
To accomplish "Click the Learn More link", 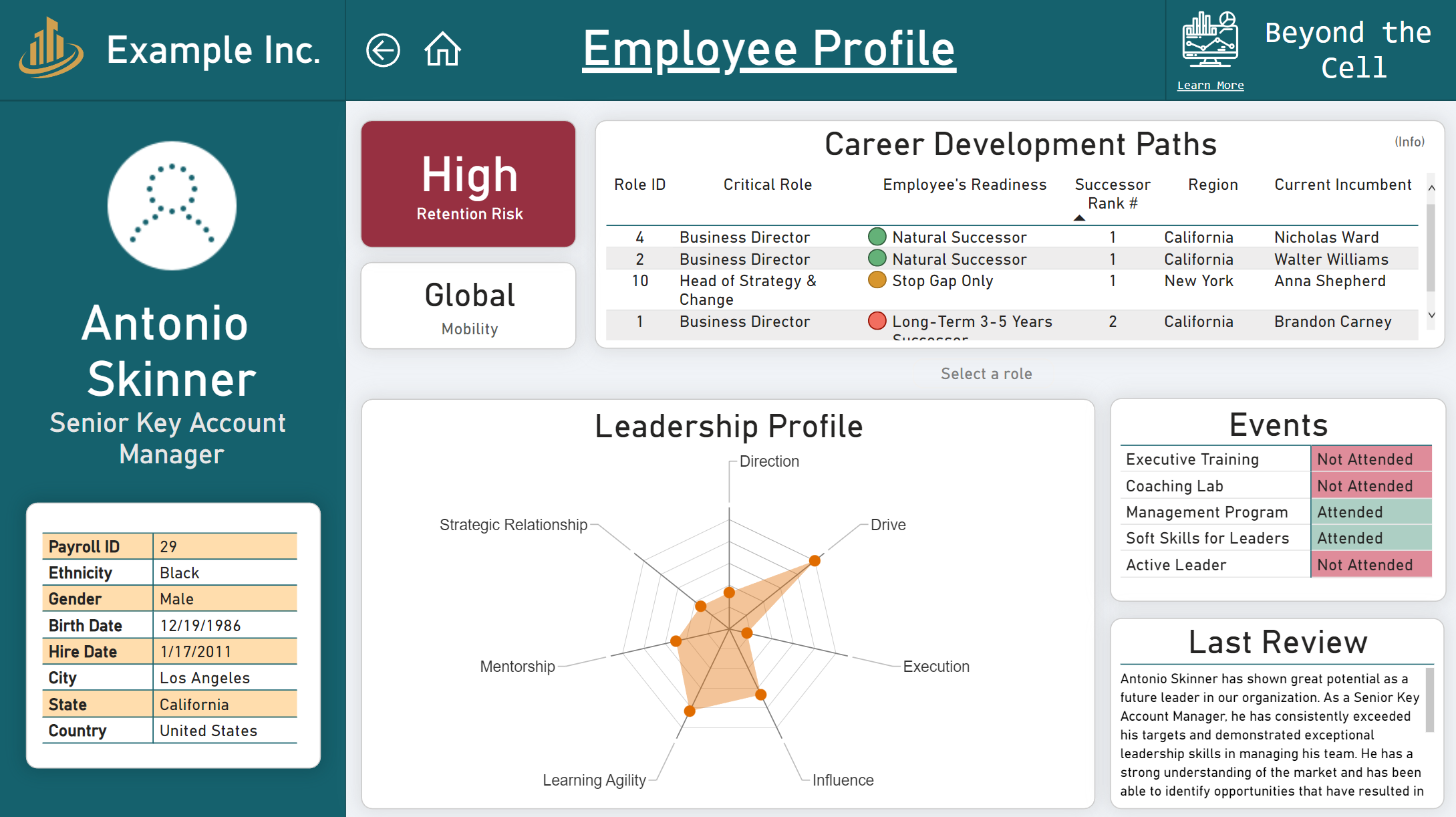I will [1209, 84].
